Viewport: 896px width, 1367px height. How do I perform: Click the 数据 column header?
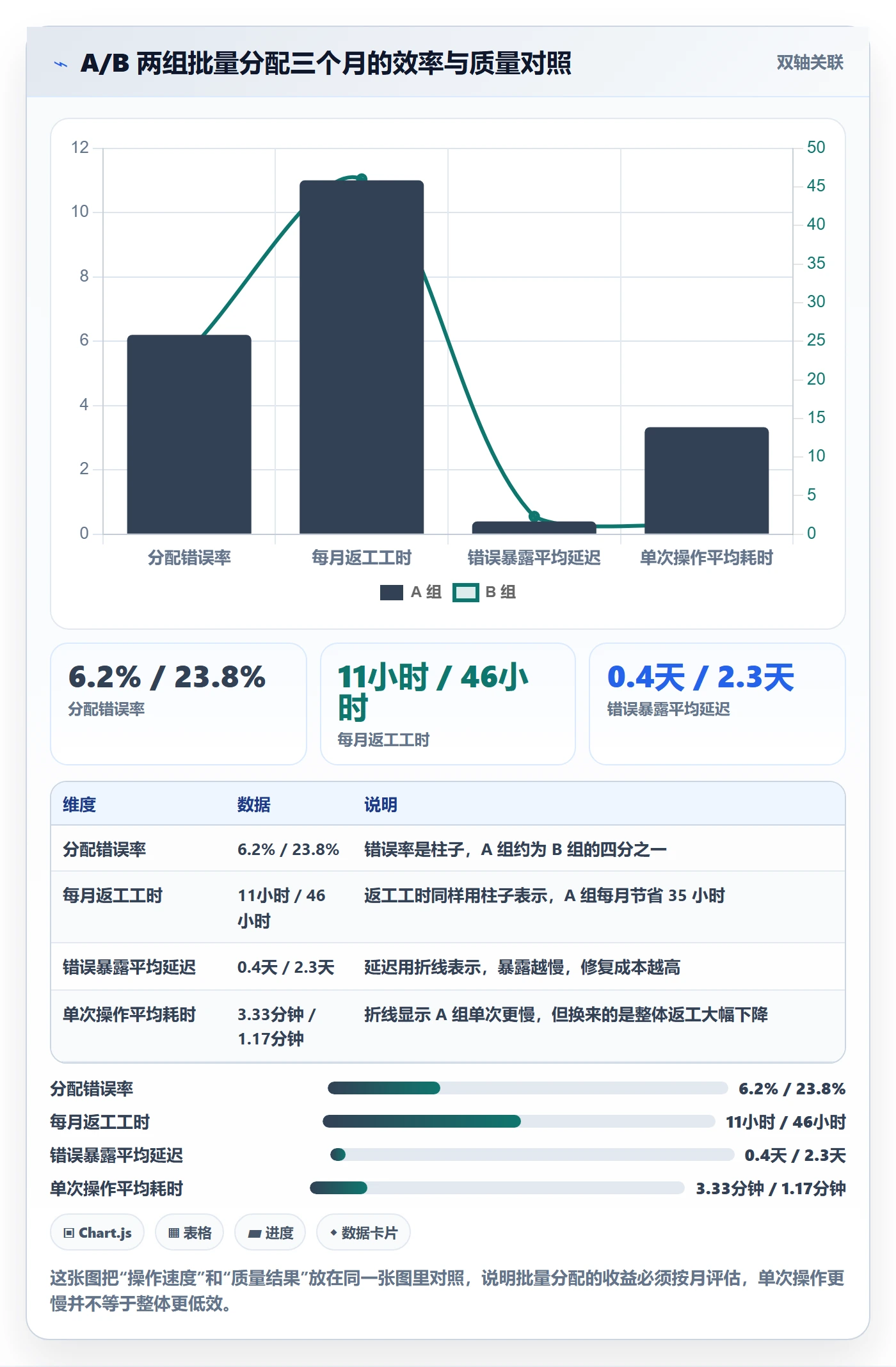(x=254, y=804)
